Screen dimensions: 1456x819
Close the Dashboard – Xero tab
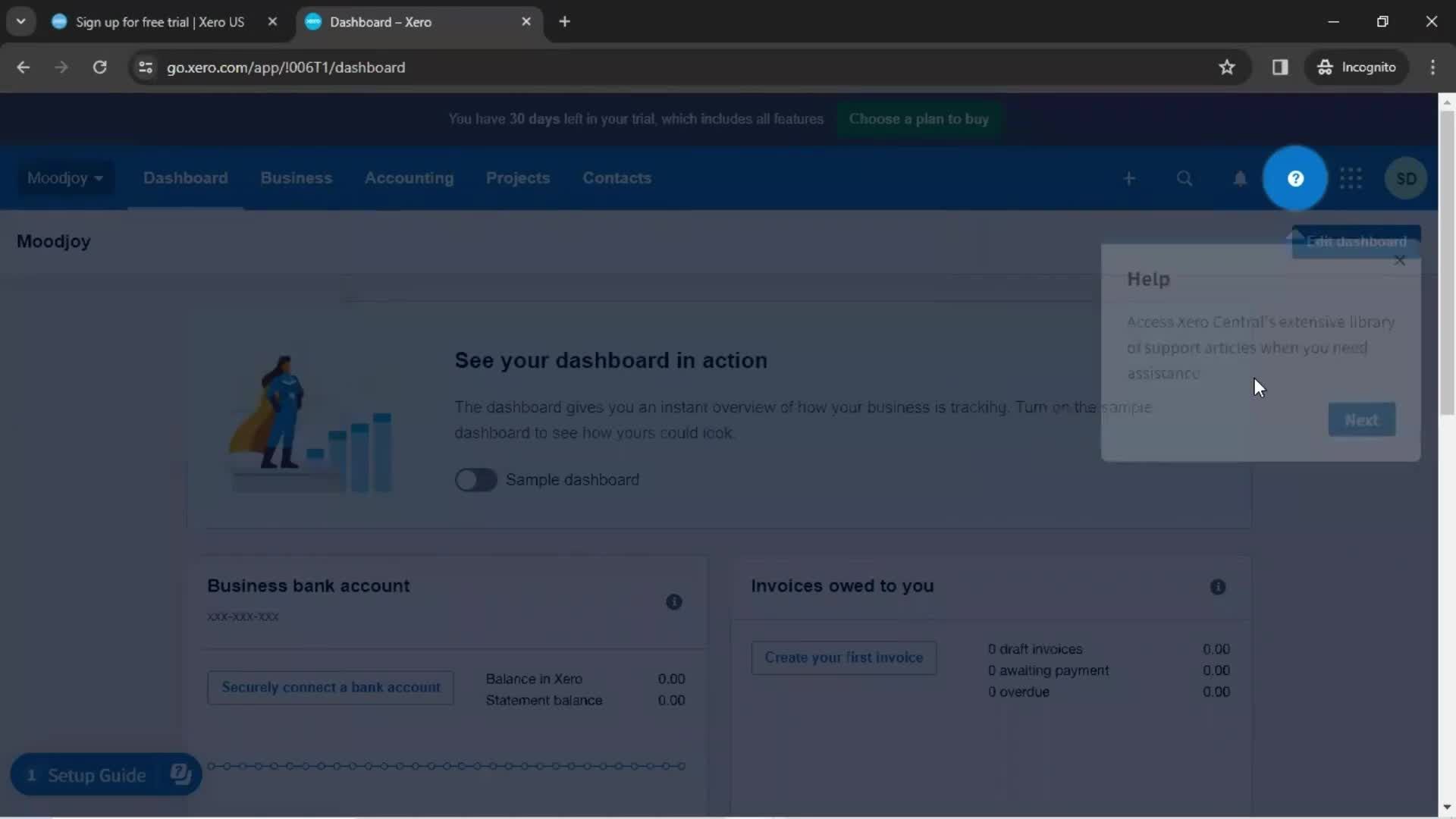click(x=526, y=22)
